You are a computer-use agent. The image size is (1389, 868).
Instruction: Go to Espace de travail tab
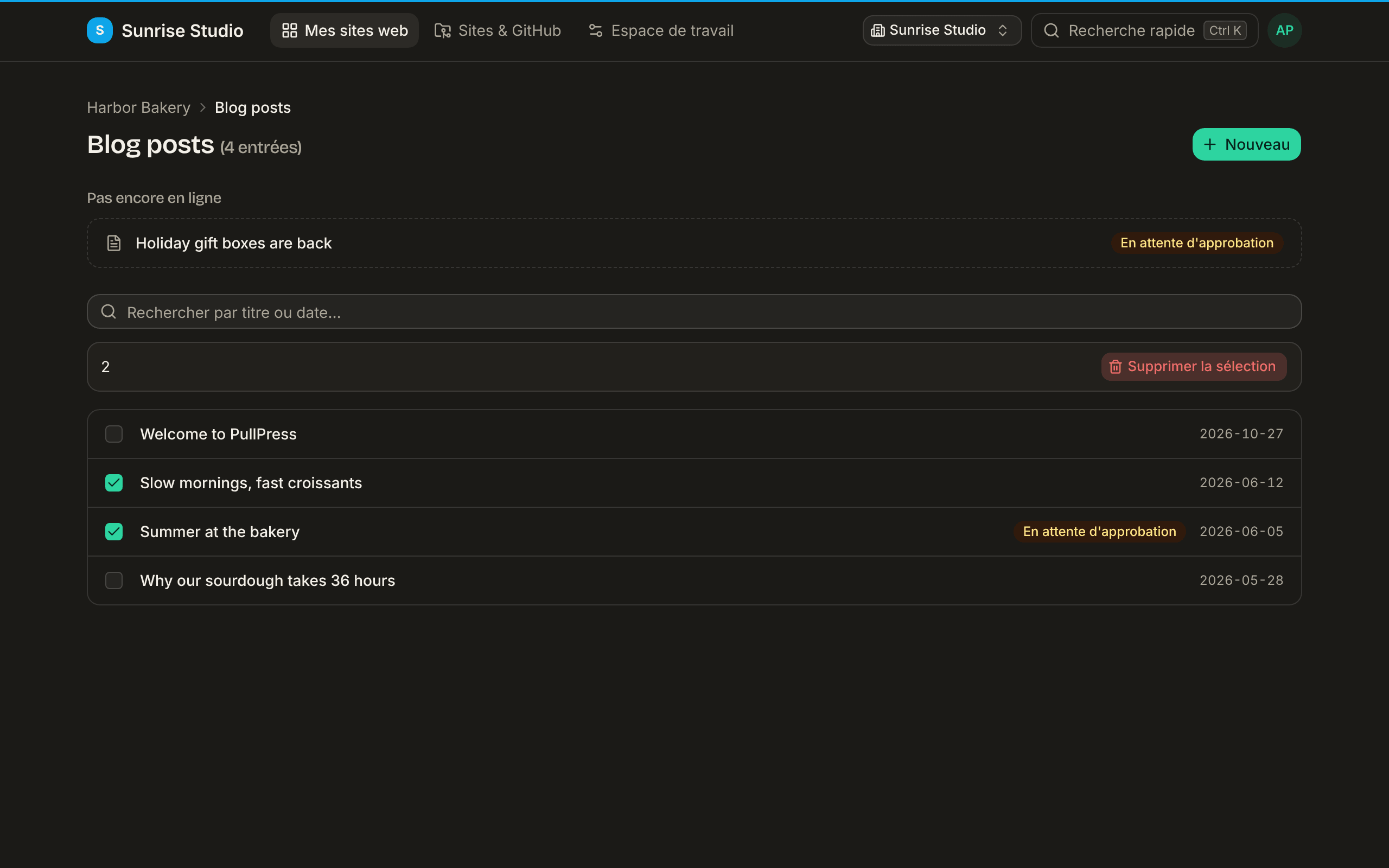click(661, 30)
